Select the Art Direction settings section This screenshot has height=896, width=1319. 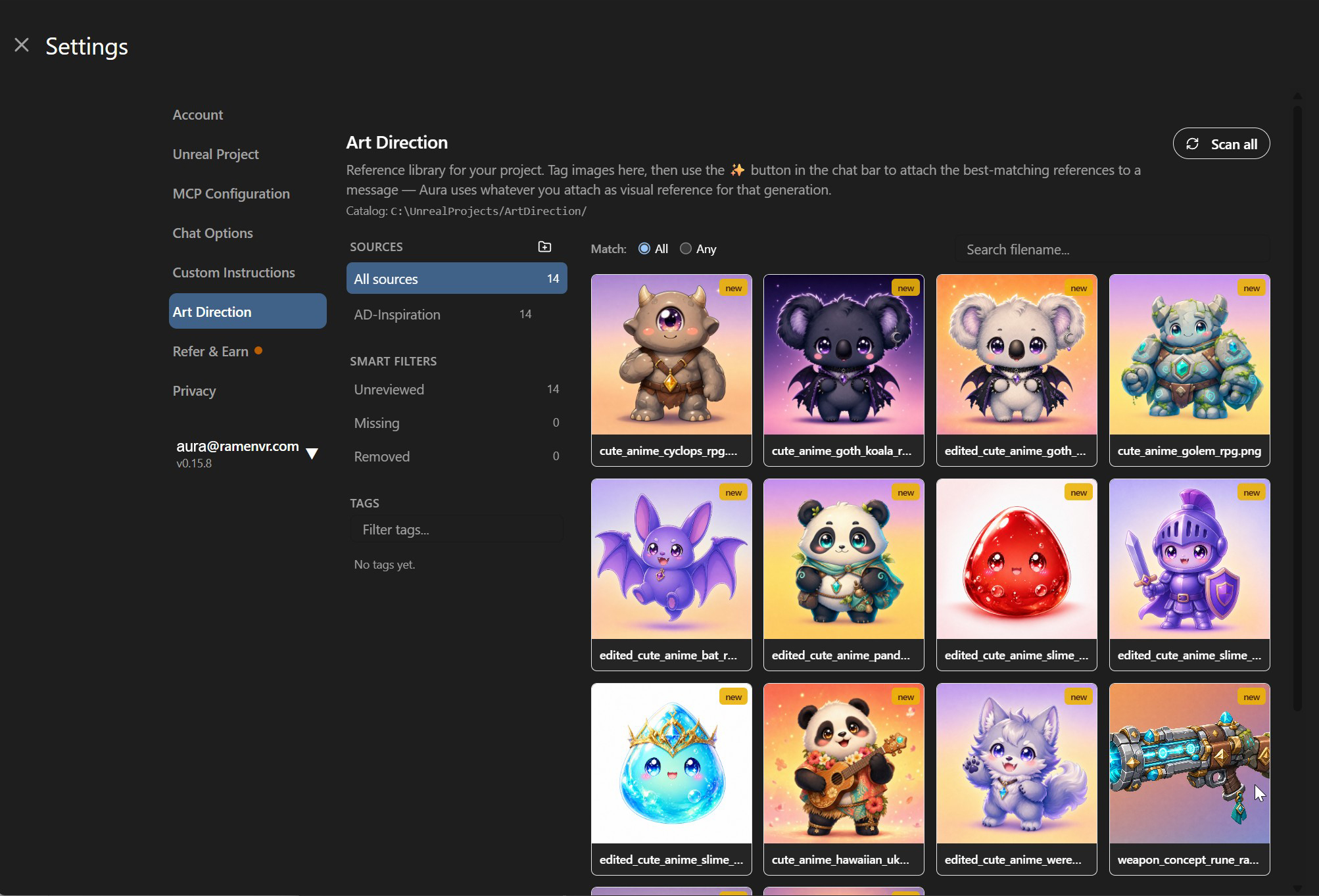(248, 312)
